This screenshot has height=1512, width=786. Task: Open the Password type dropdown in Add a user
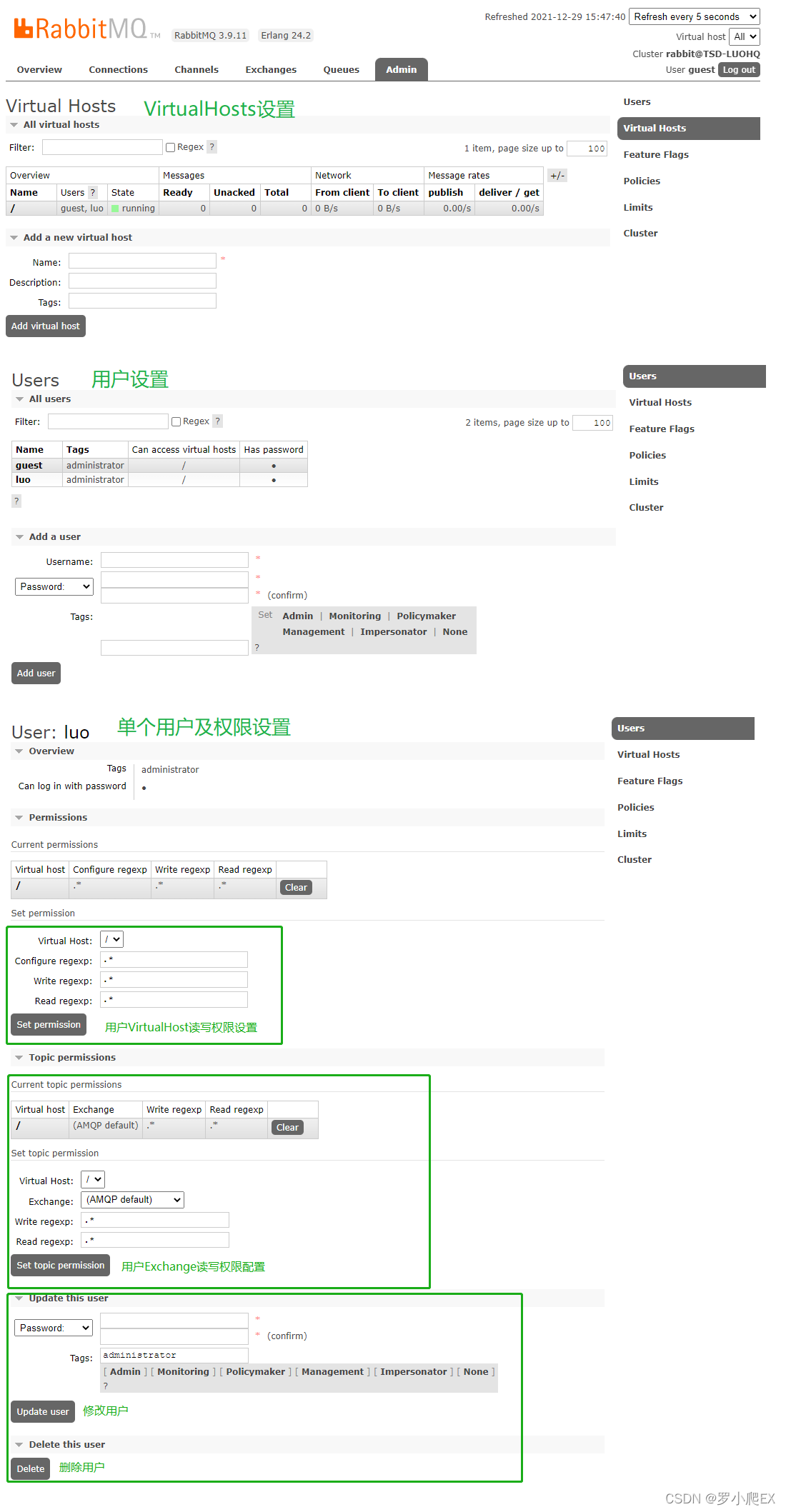click(54, 586)
